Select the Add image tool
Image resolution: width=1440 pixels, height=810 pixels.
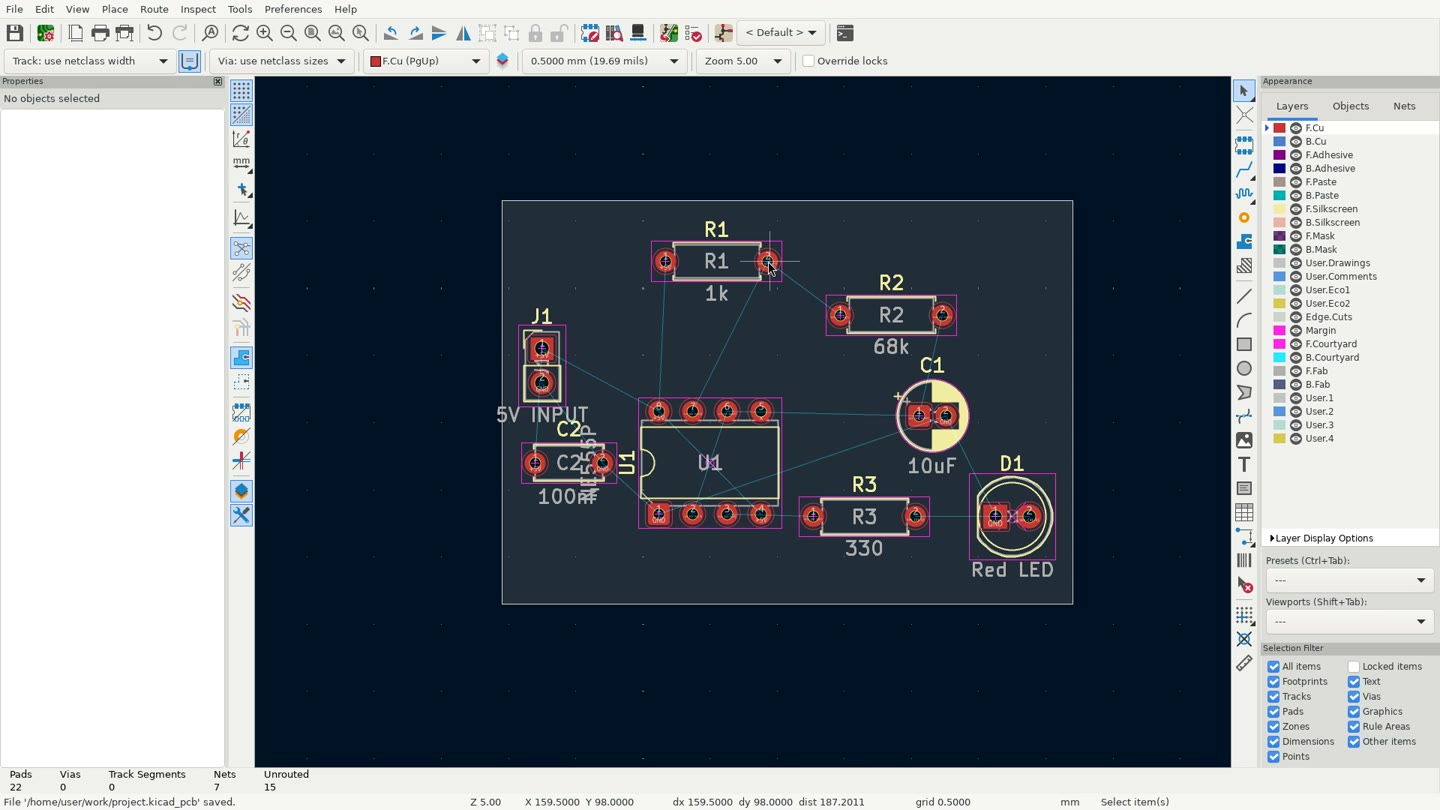pyautogui.click(x=1244, y=440)
